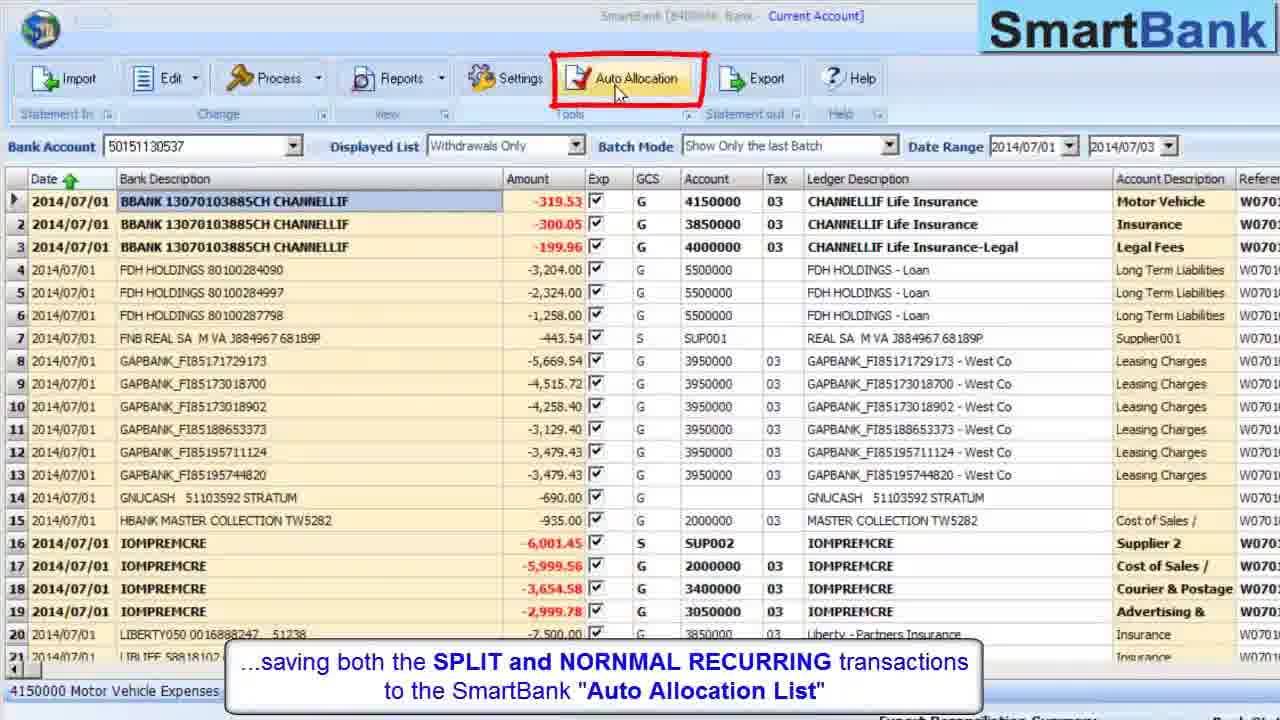1280x720 pixels.
Task: Toggle Exp checkbox for GAPBANK_FI85171729173 row
Action: click(x=597, y=361)
